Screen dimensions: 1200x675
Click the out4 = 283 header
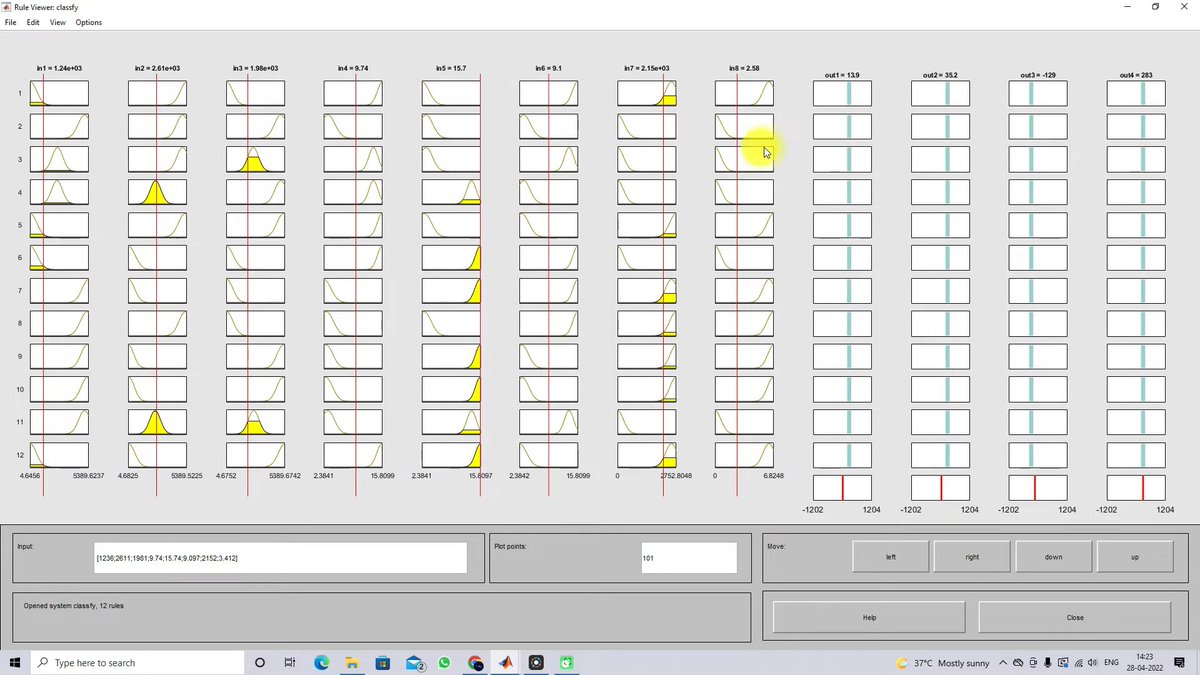[x=1136, y=75]
